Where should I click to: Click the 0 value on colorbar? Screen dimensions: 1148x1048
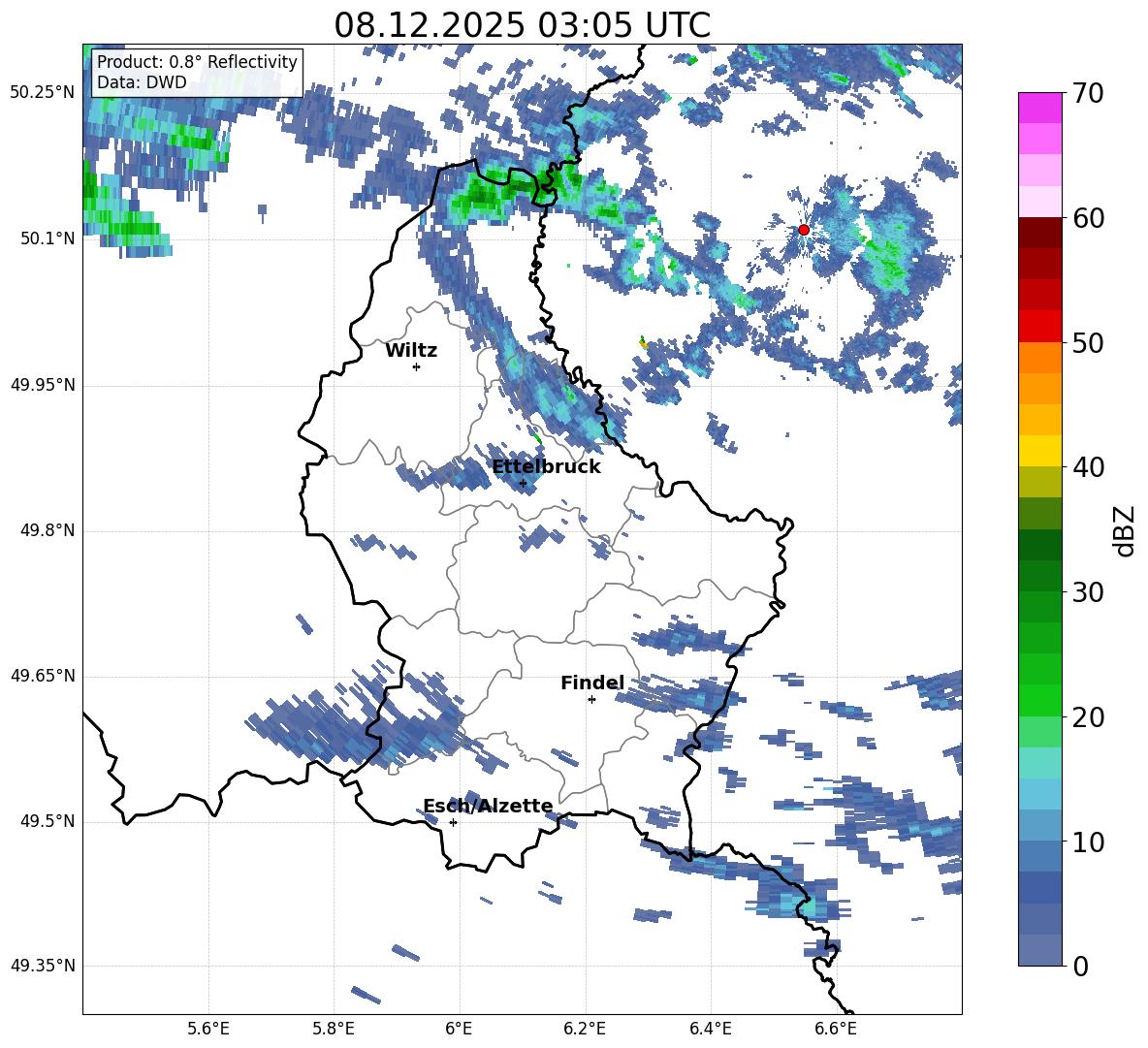[1080, 967]
